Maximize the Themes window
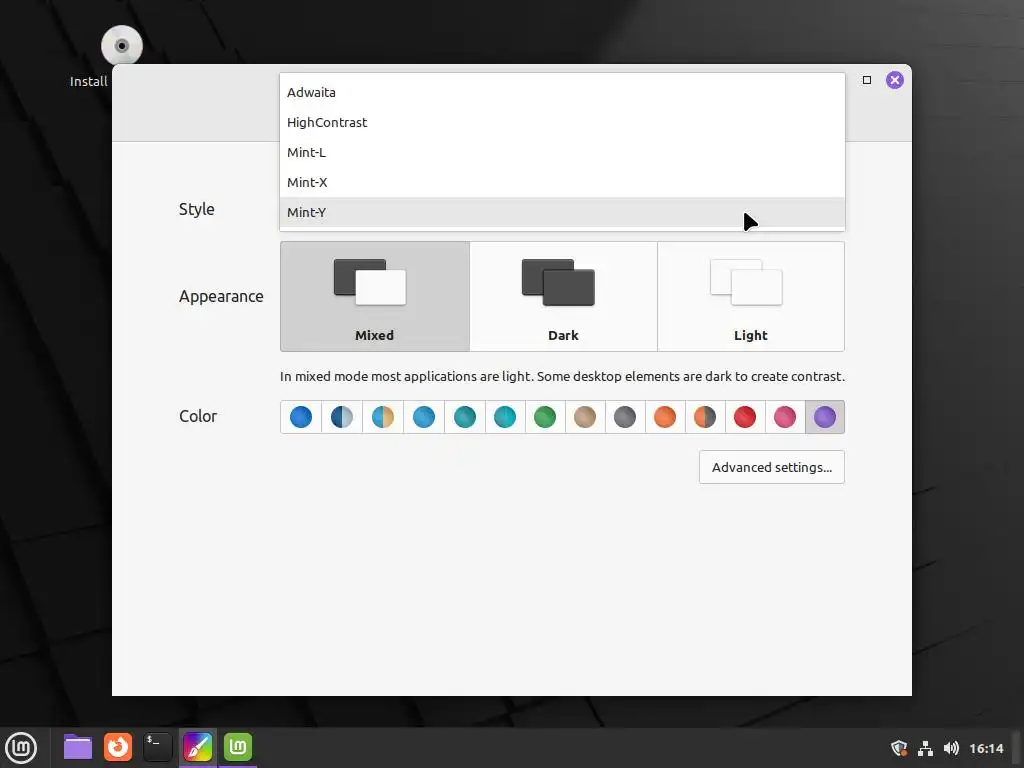This screenshot has width=1024, height=768. [867, 80]
